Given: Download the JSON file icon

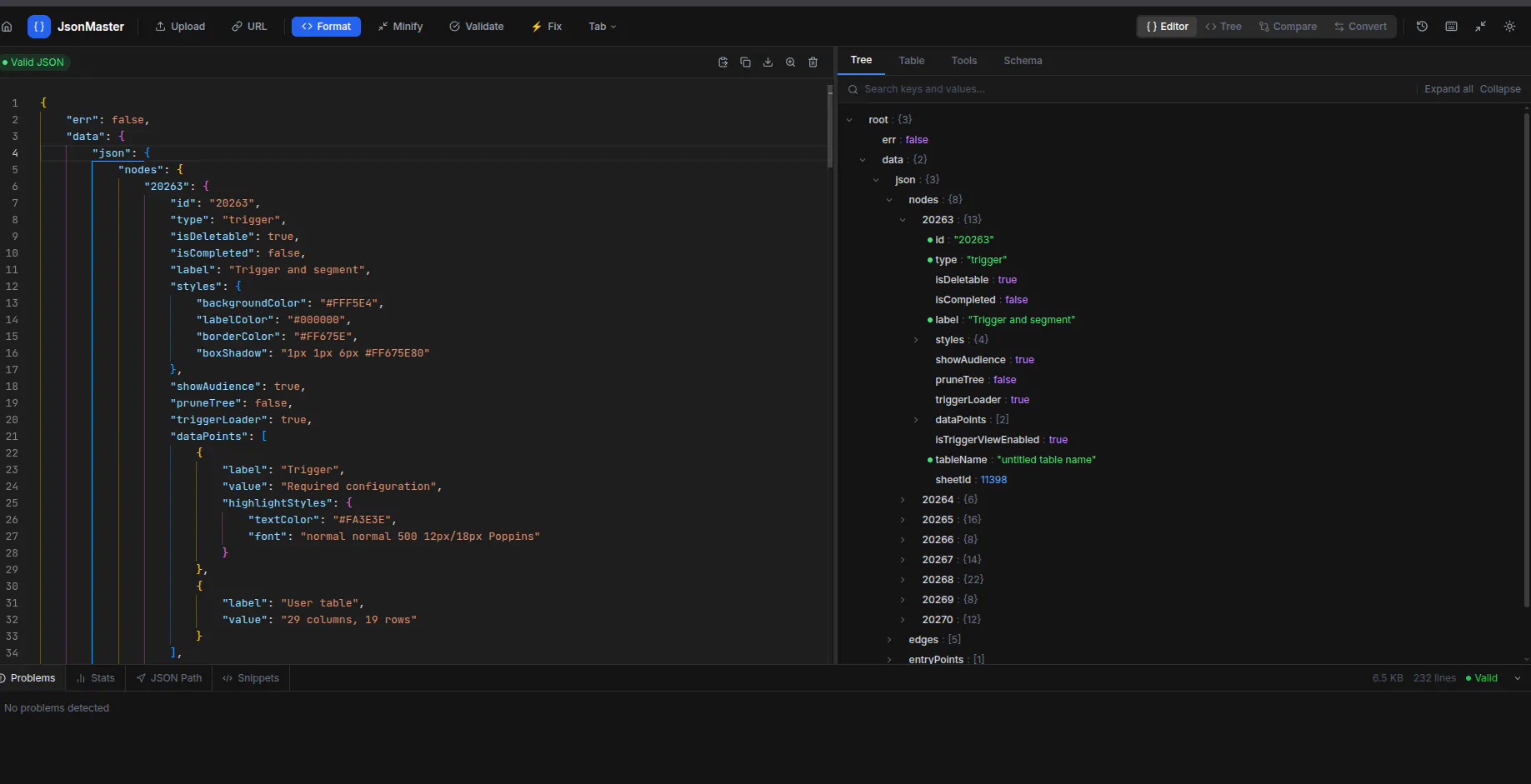Looking at the screenshot, I should (768, 62).
